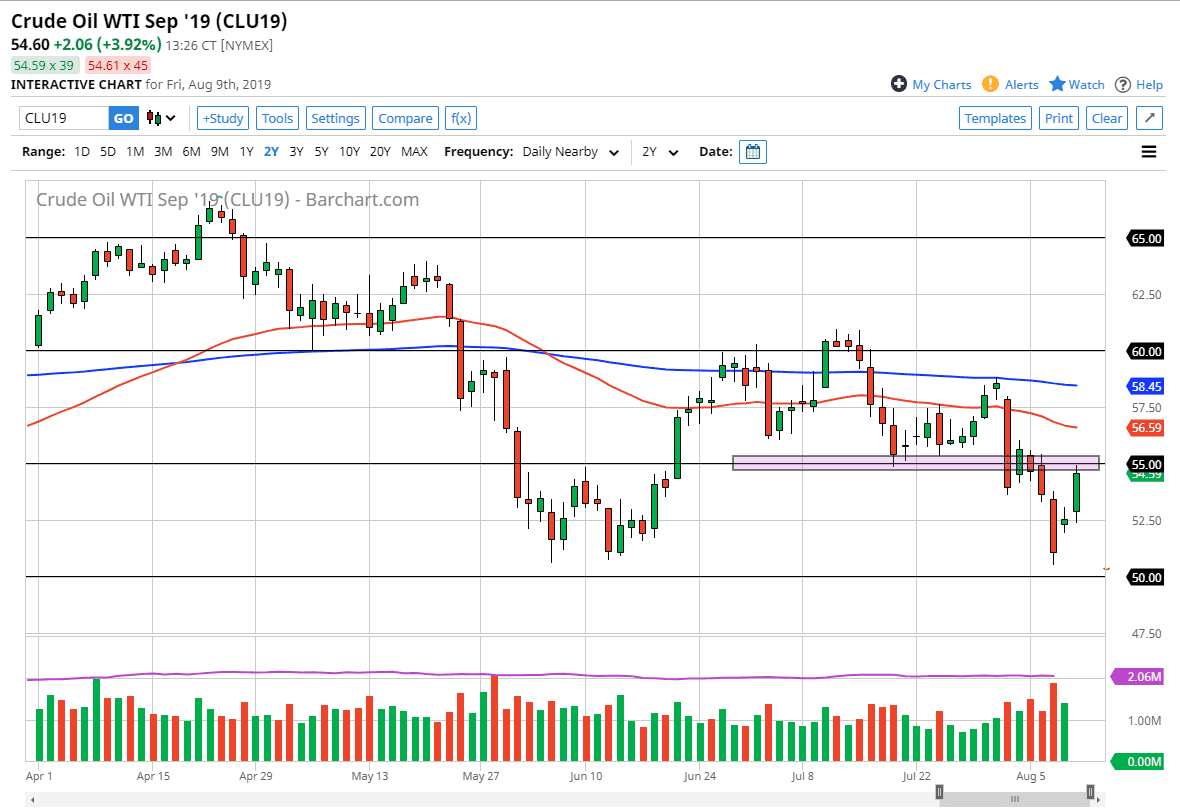Click the Watch star icon

point(1055,84)
